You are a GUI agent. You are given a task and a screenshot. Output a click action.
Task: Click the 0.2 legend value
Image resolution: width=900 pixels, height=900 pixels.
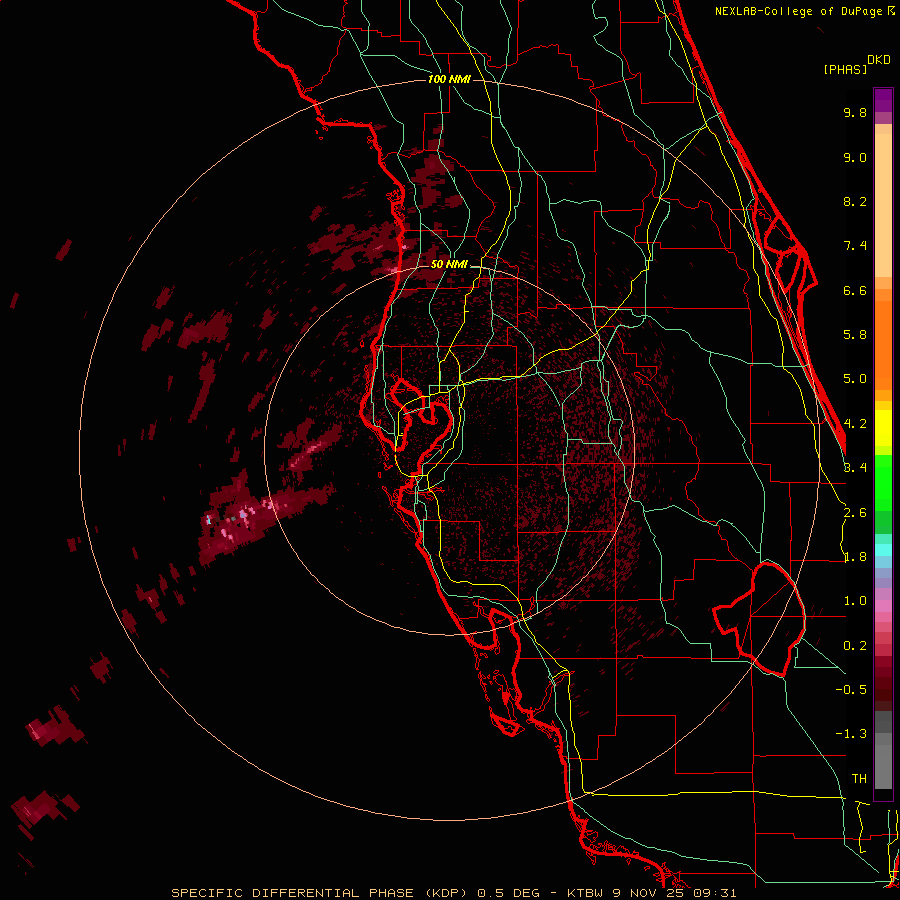coord(855,646)
